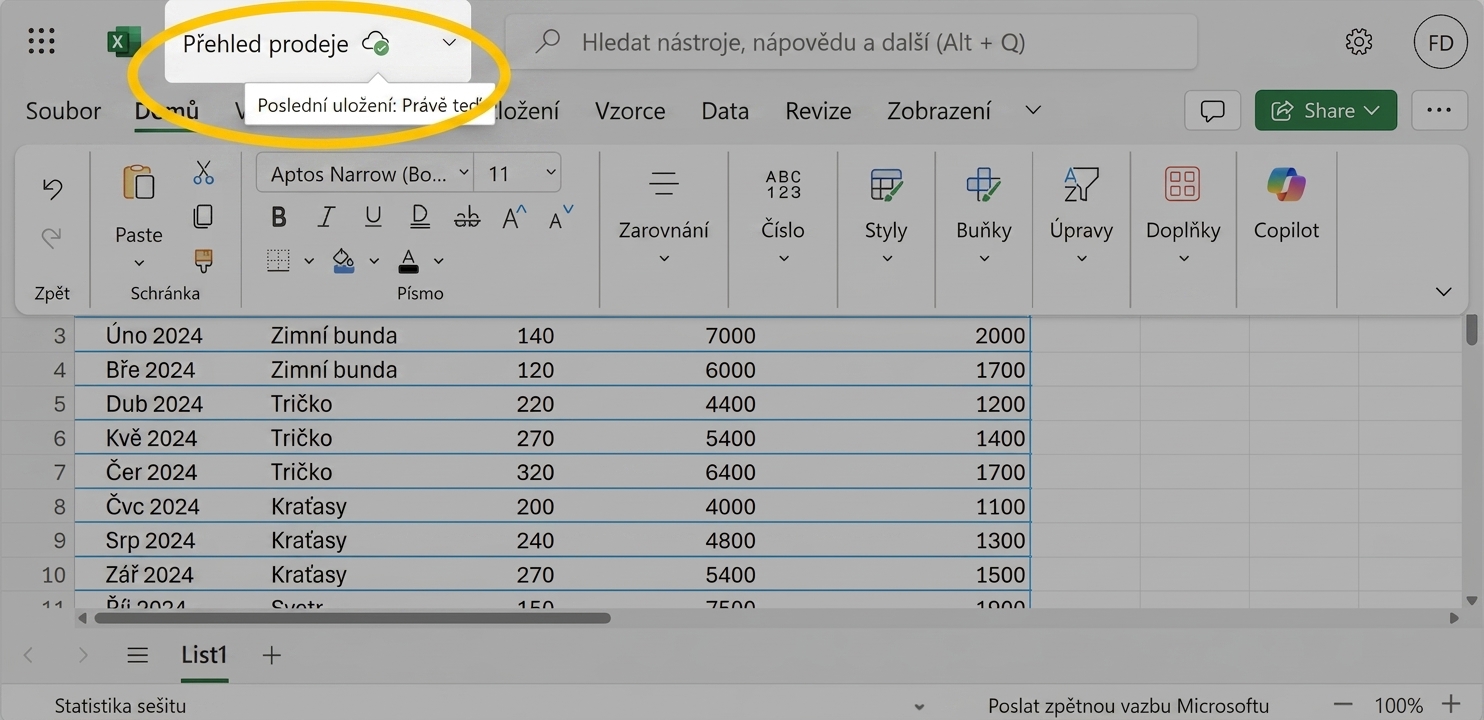The height and width of the screenshot is (720, 1484).
Task: Select row header 7
Action: point(59,472)
